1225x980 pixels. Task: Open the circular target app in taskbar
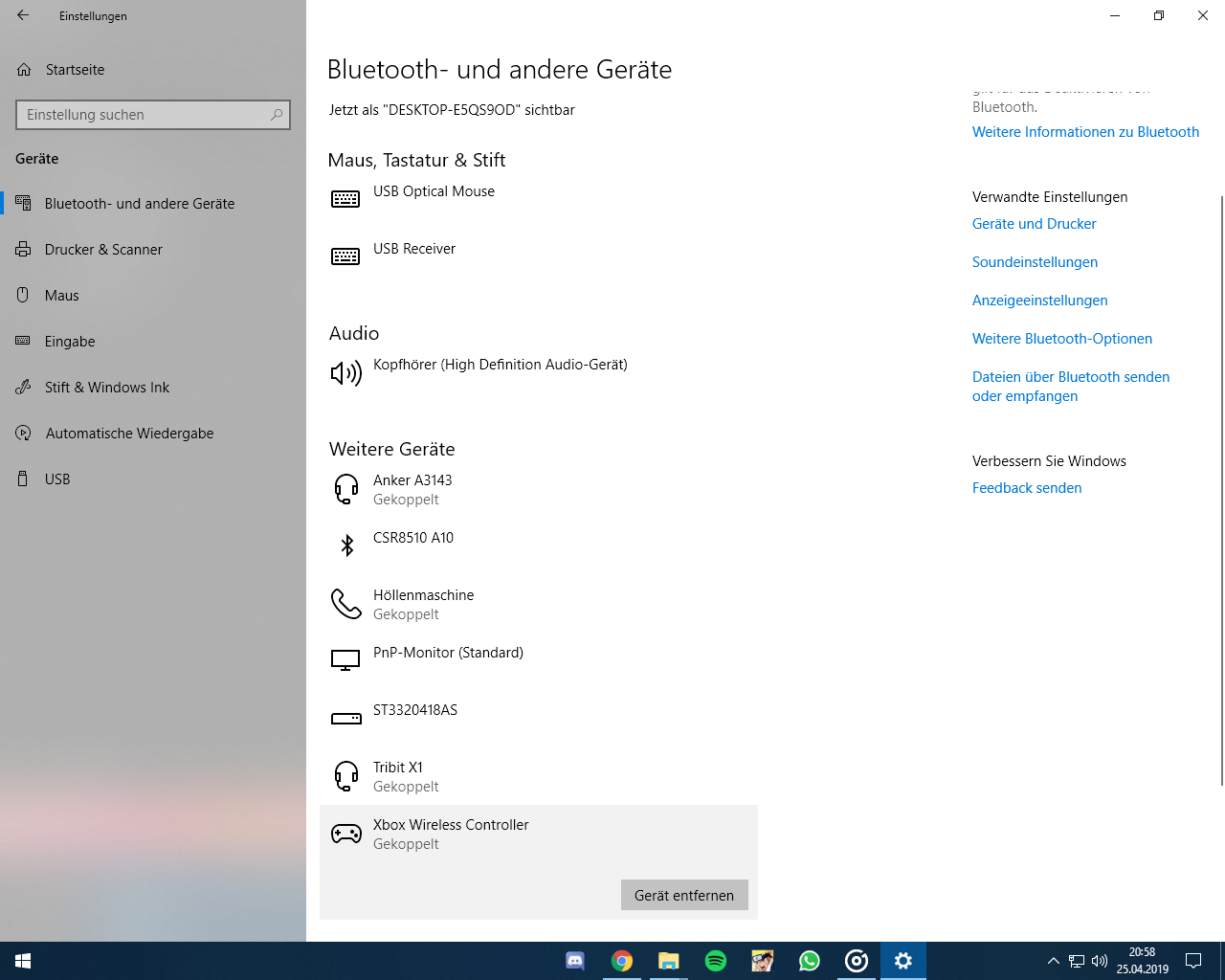pos(857,961)
